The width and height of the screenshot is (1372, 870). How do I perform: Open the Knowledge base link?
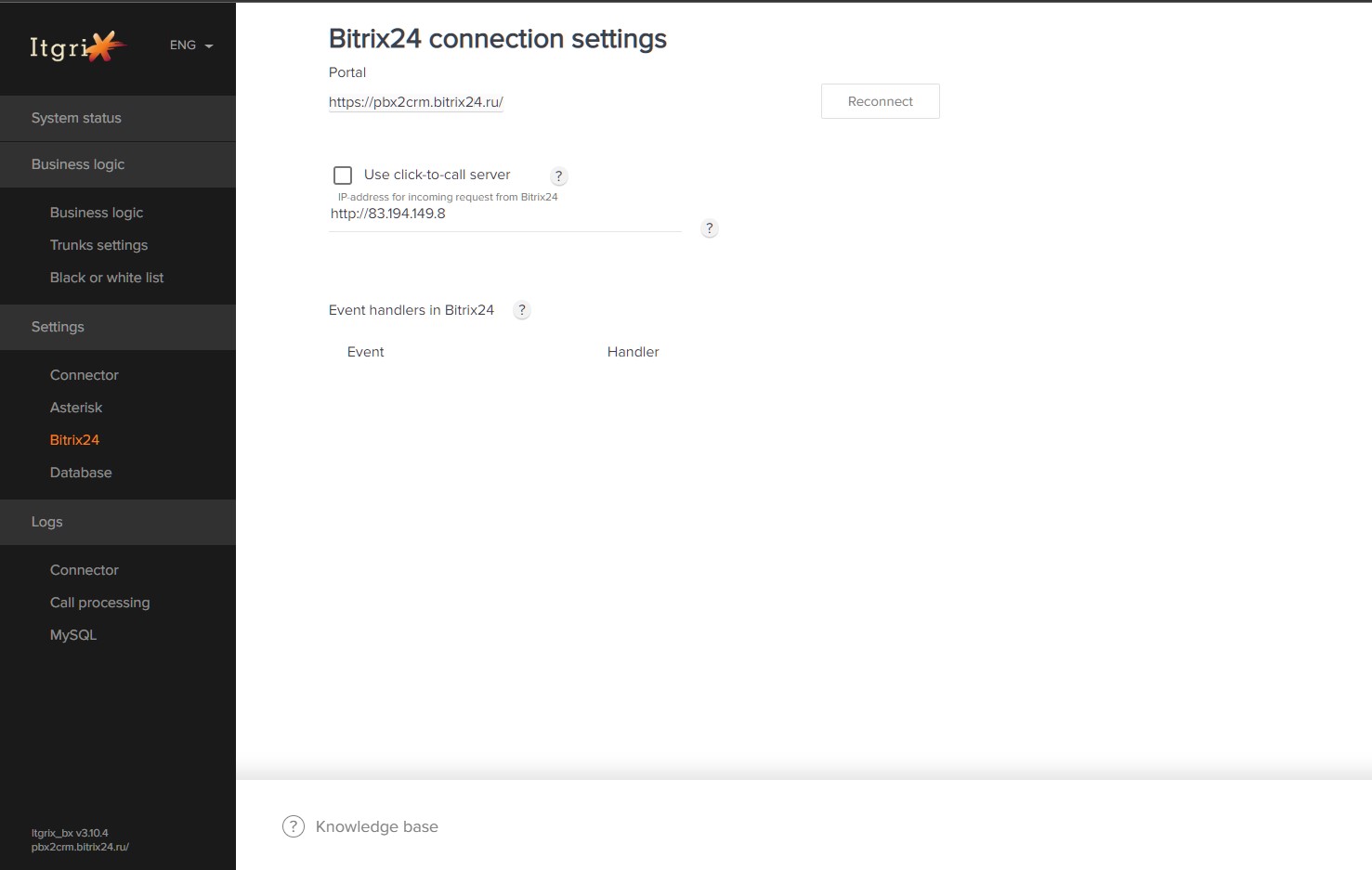coord(376,826)
